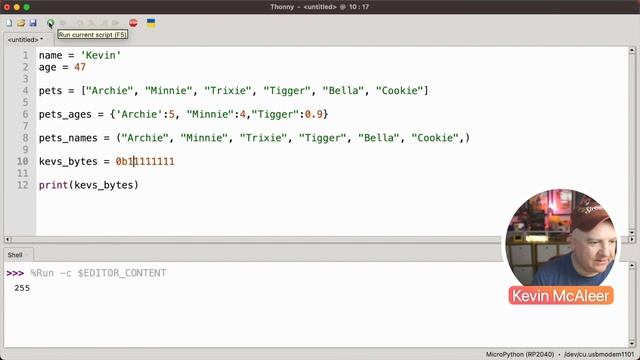Click the greyed-out Debug script icon
Image resolution: width=640 pixels, height=360 pixels.
click(x=63, y=23)
